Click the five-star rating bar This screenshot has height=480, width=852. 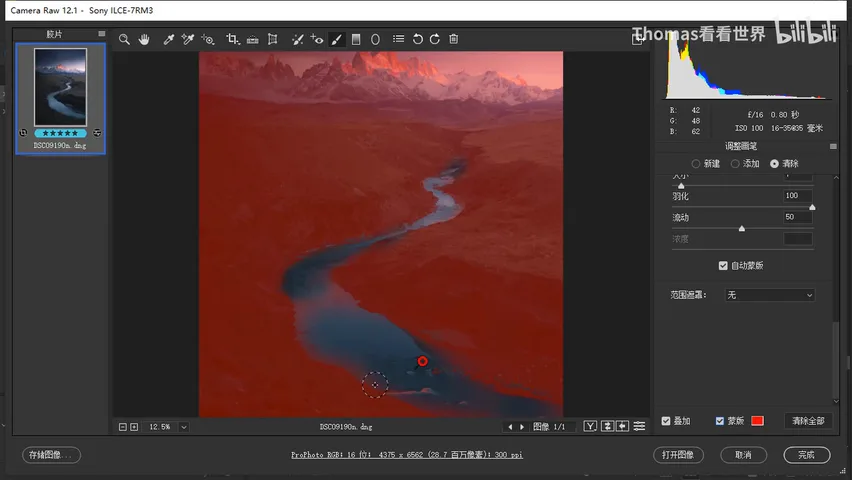point(60,133)
